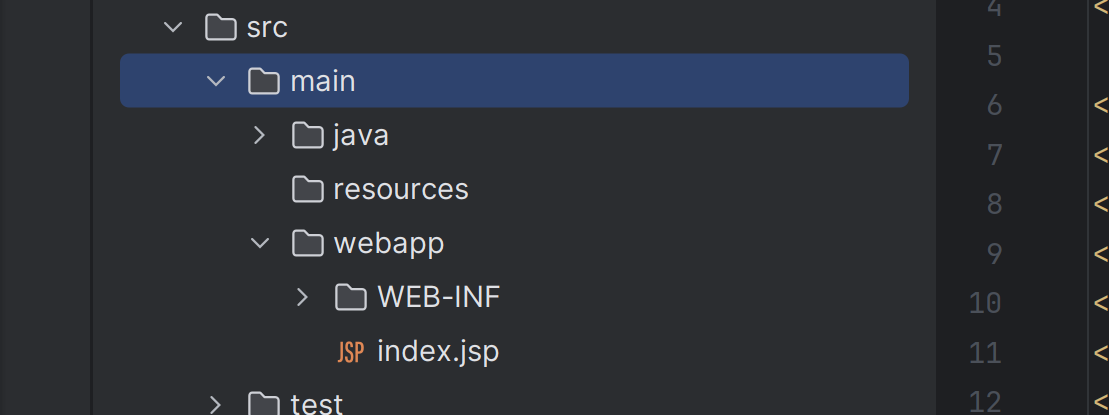
Task: Expand the java folder chevron
Action: (260, 135)
